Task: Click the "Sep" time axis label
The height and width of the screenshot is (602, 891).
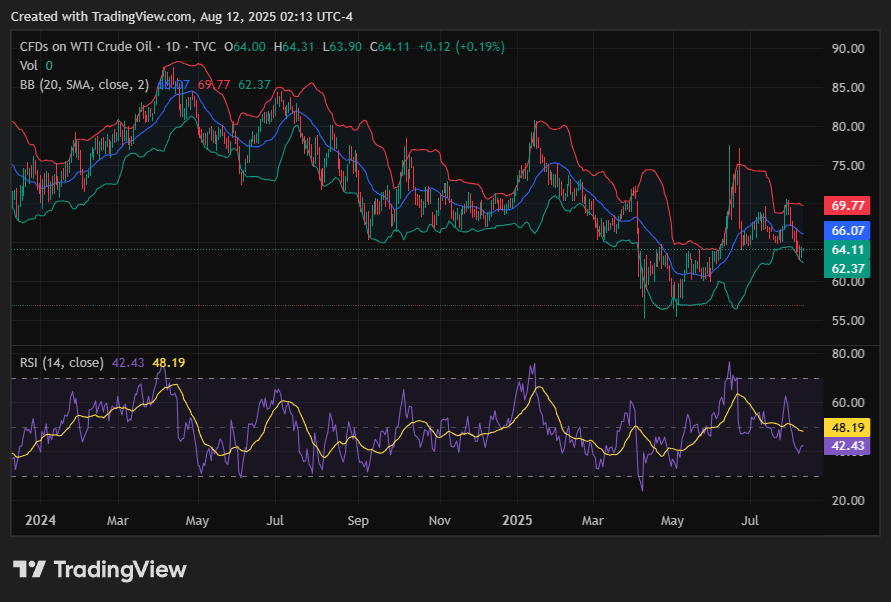Action: pos(358,520)
